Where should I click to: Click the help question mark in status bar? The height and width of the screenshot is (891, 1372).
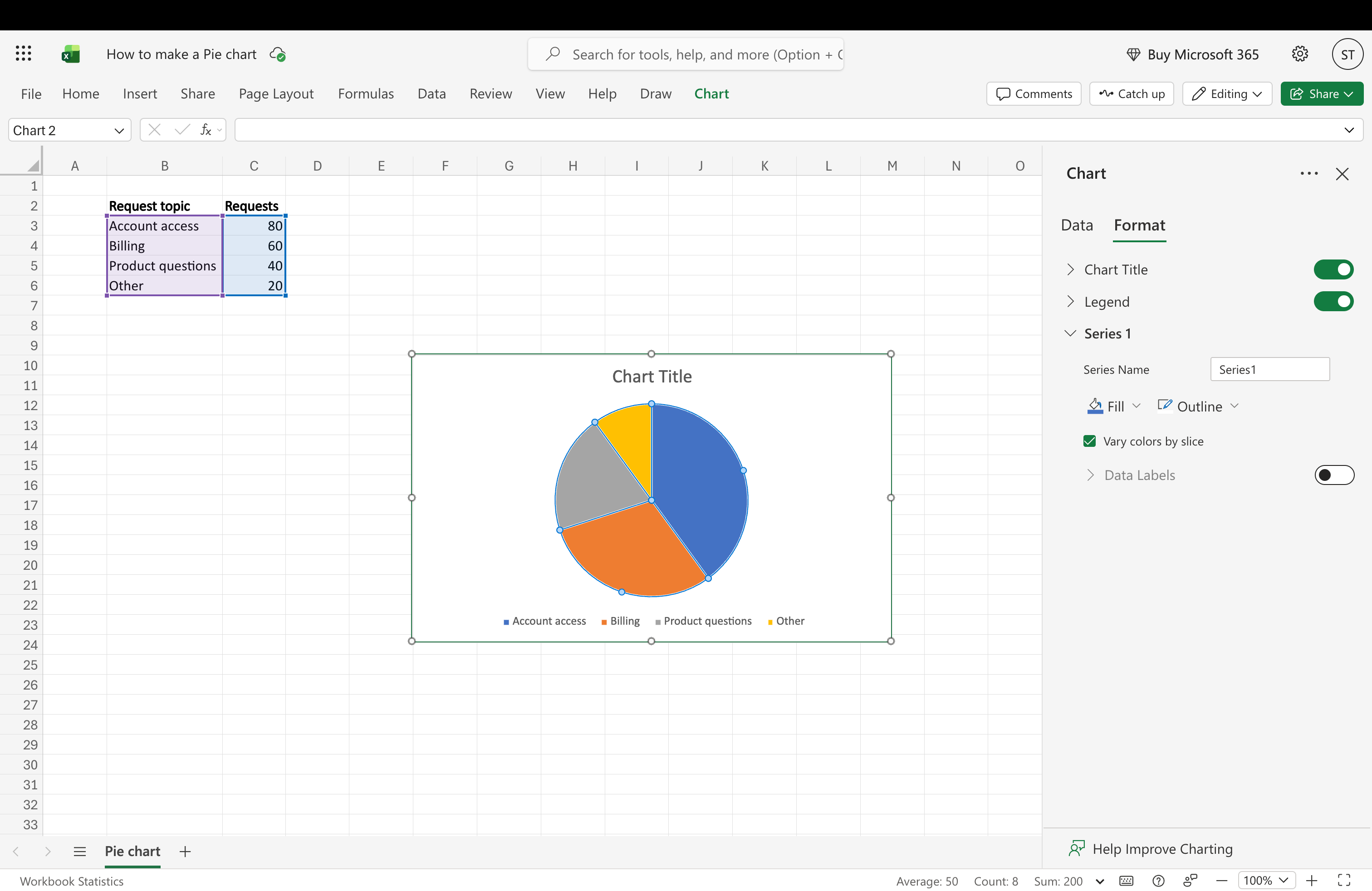1158,880
